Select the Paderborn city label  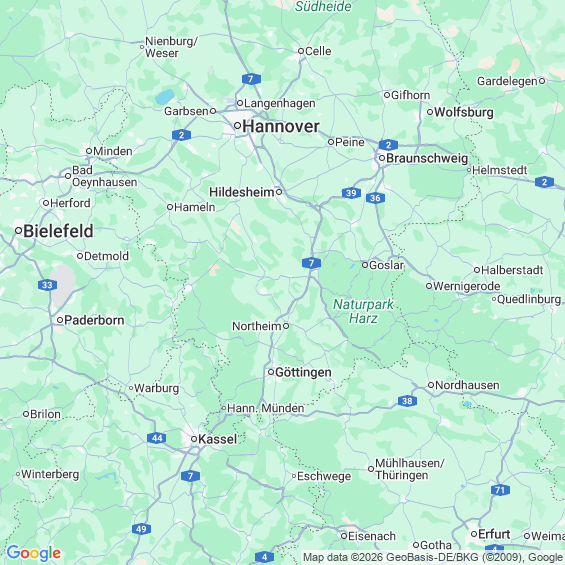tap(94, 320)
